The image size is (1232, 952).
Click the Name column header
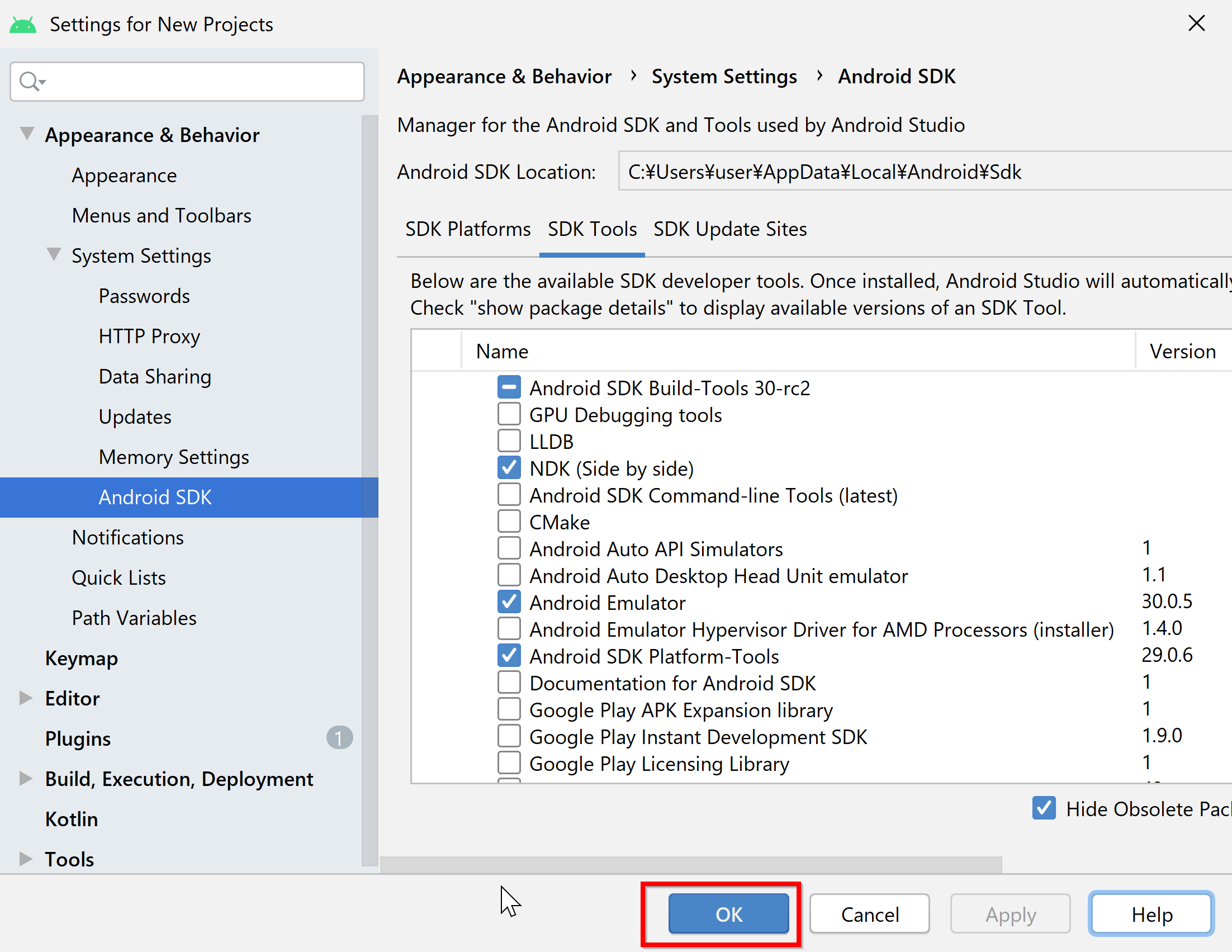(798, 351)
